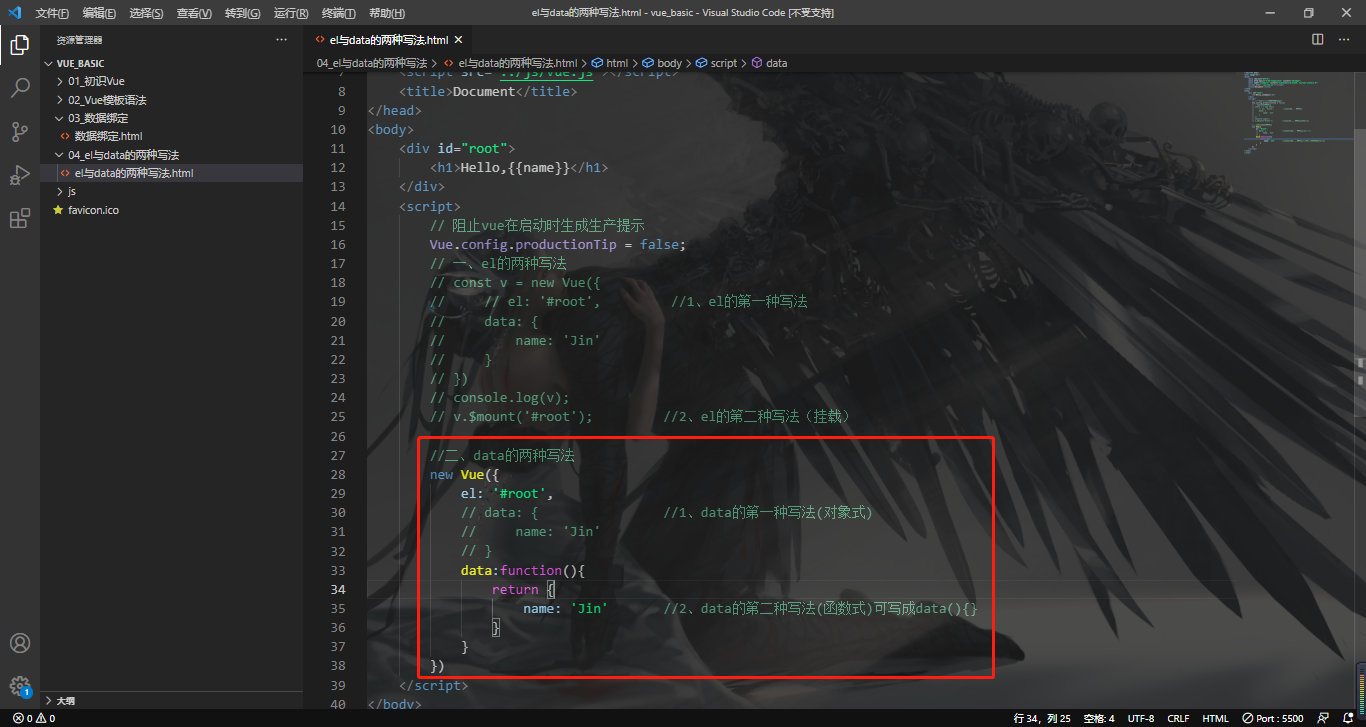Open 选择(S) menu

(x=146, y=13)
